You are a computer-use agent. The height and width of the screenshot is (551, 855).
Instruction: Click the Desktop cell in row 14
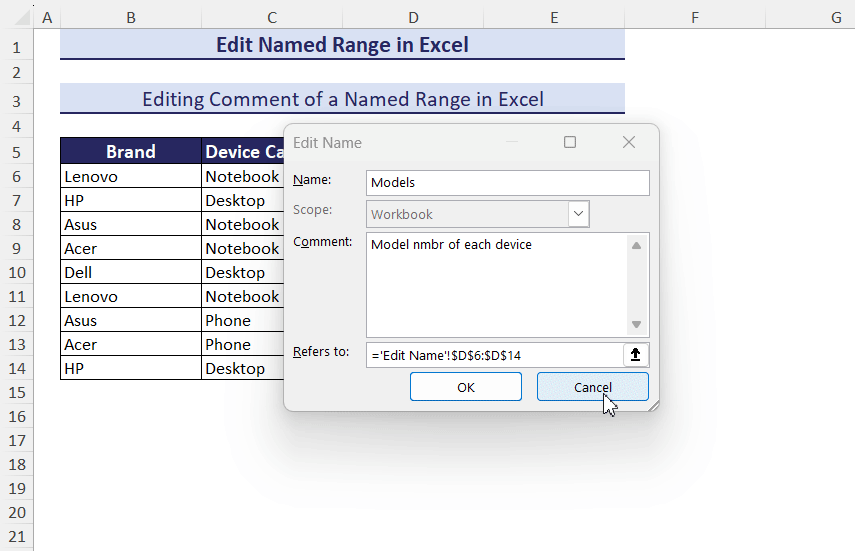click(243, 368)
